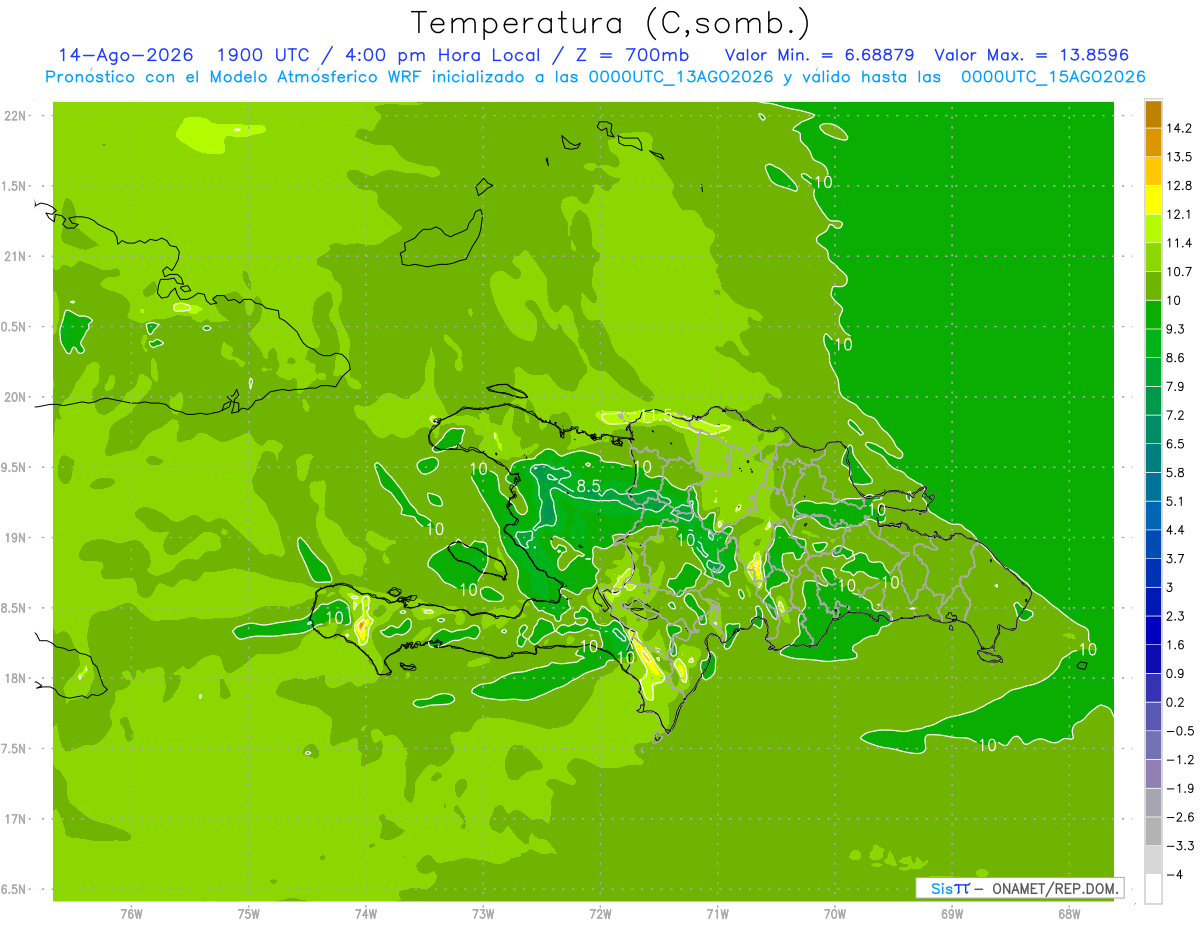The height and width of the screenshot is (927, 1200).
Task: Click the '7.2' colorbar value
Action: coord(1176,415)
